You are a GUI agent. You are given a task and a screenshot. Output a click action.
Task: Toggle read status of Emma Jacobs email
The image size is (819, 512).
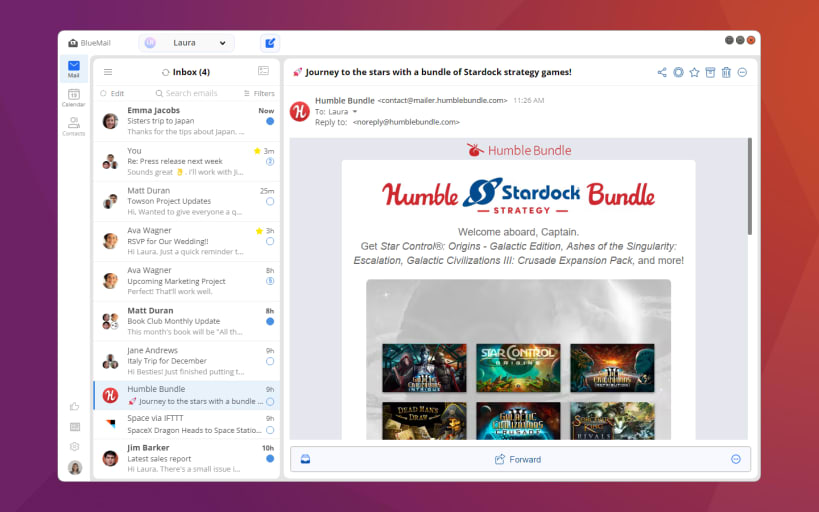click(x=270, y=121)
